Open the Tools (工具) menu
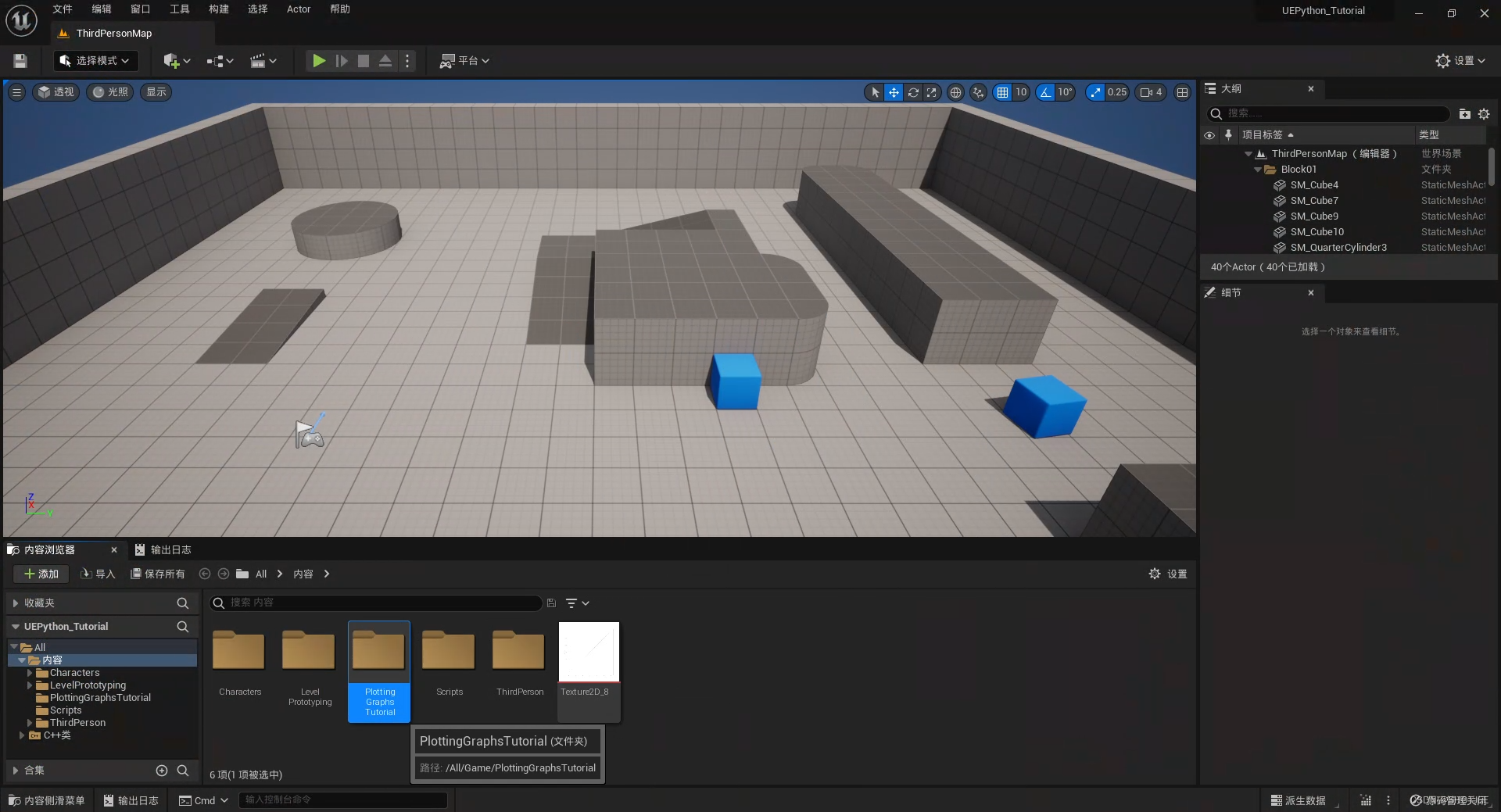The height and width of the screenshot is (812, 1501). pos(180,9)
